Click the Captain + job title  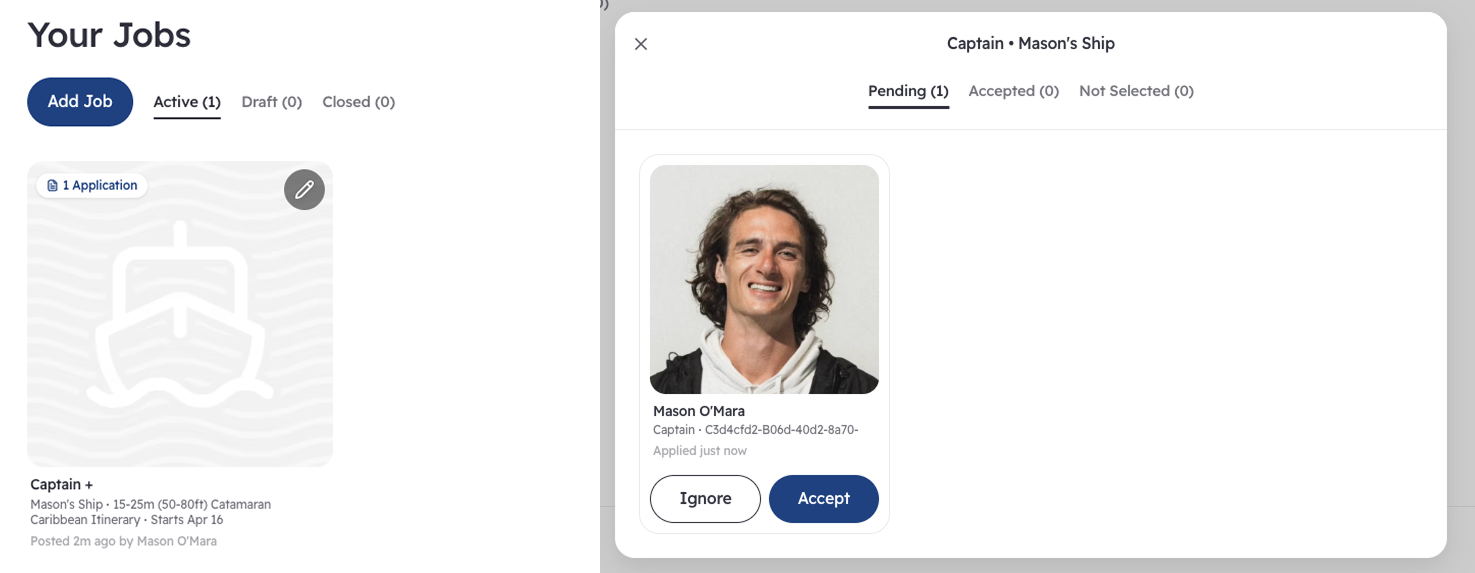tap(62, 485)
